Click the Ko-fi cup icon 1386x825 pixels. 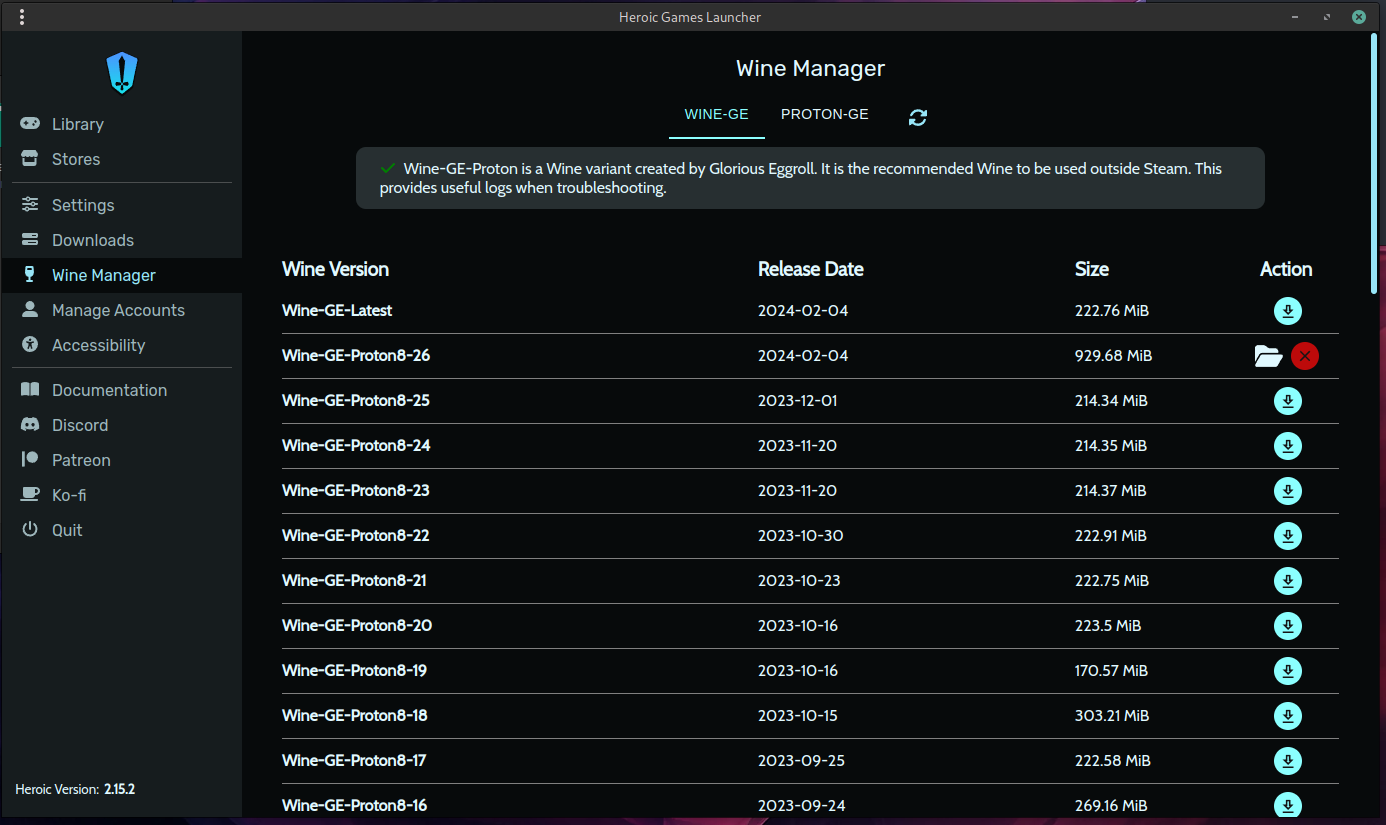pos(31,495)
